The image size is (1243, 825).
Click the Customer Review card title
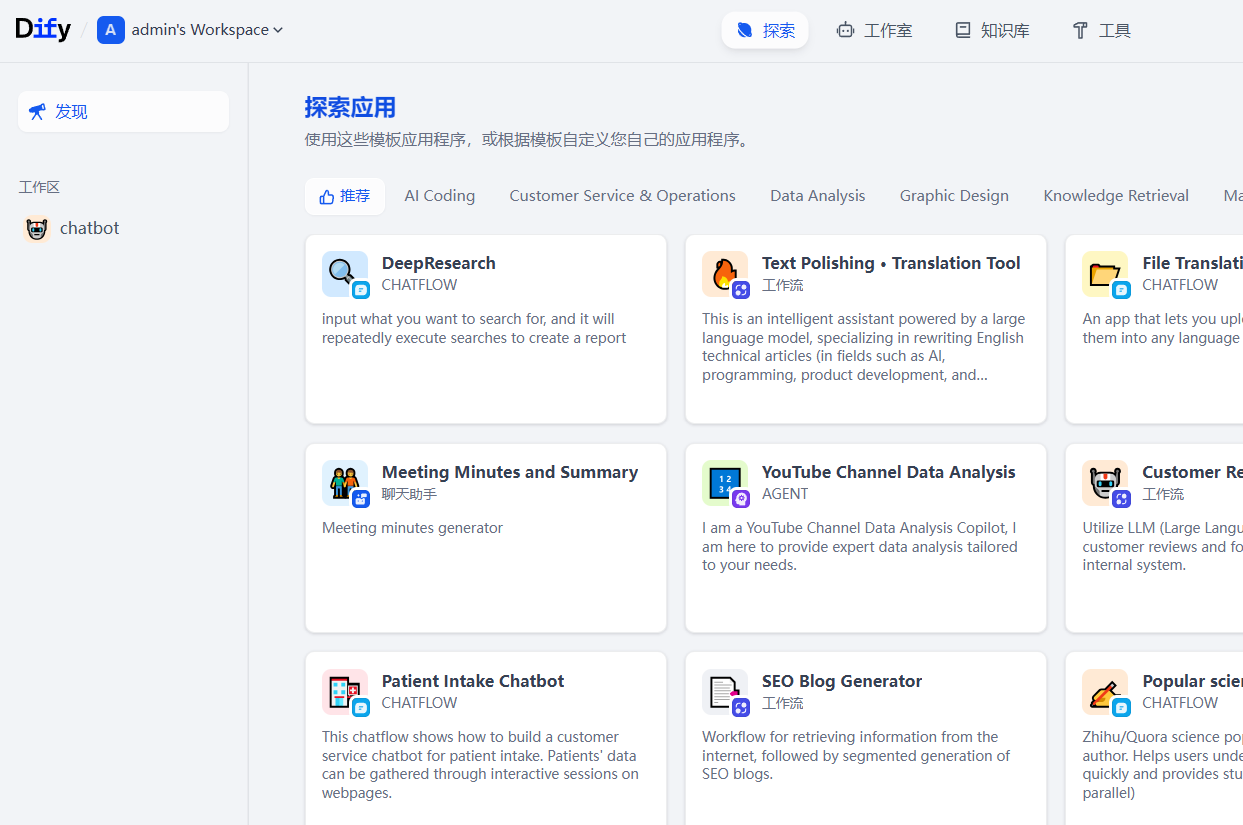1192,472
